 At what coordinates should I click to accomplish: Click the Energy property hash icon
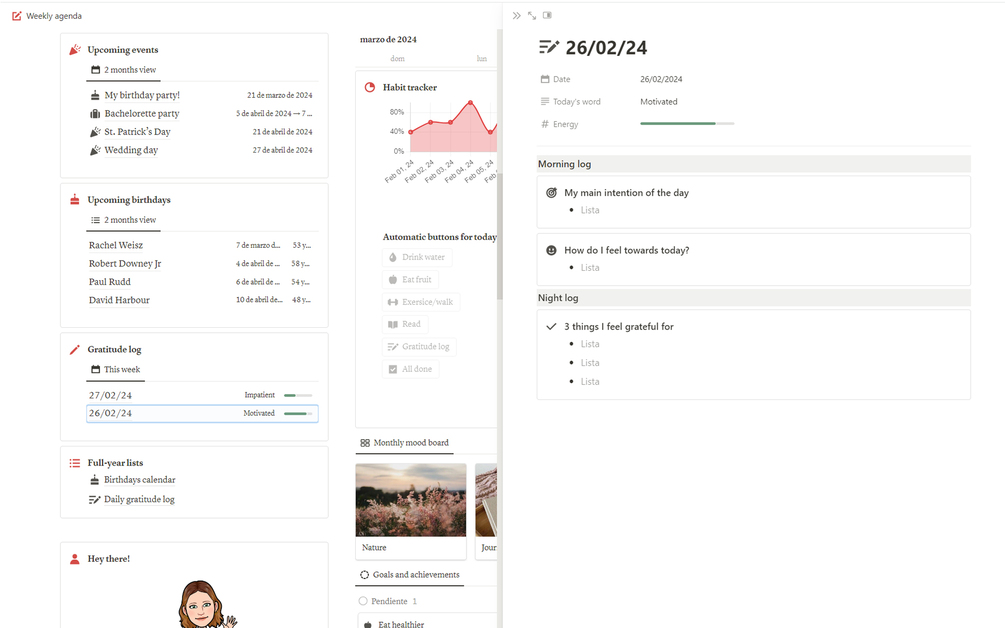[x=545, y=124]
